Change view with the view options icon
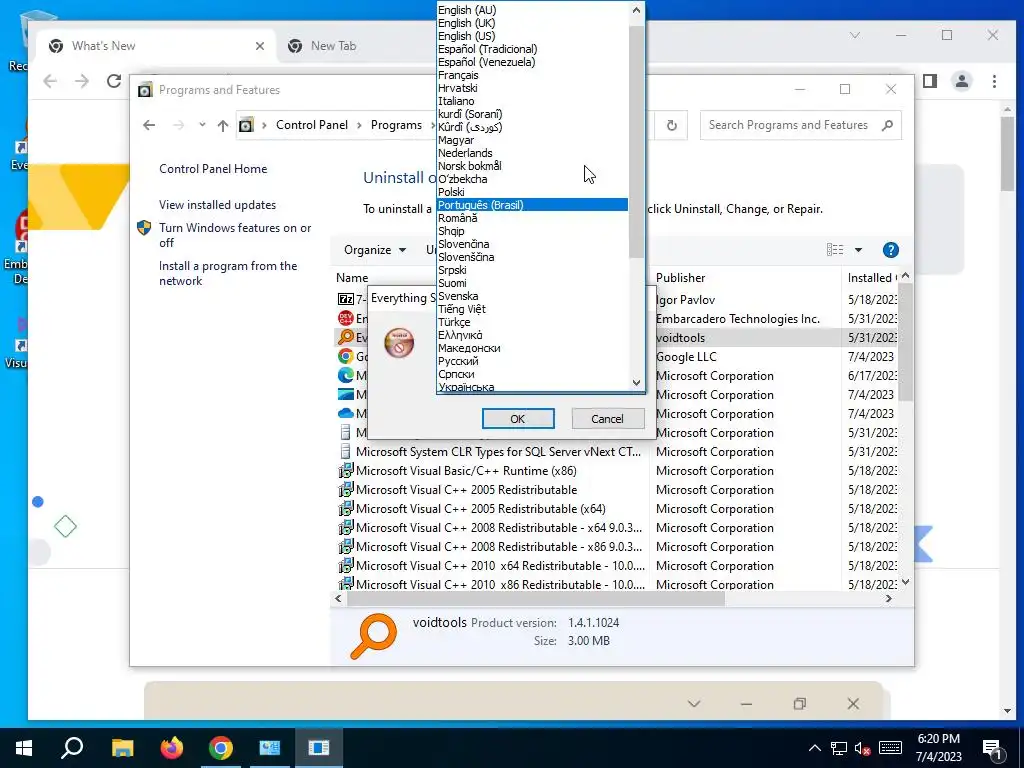 click(835, 249)
